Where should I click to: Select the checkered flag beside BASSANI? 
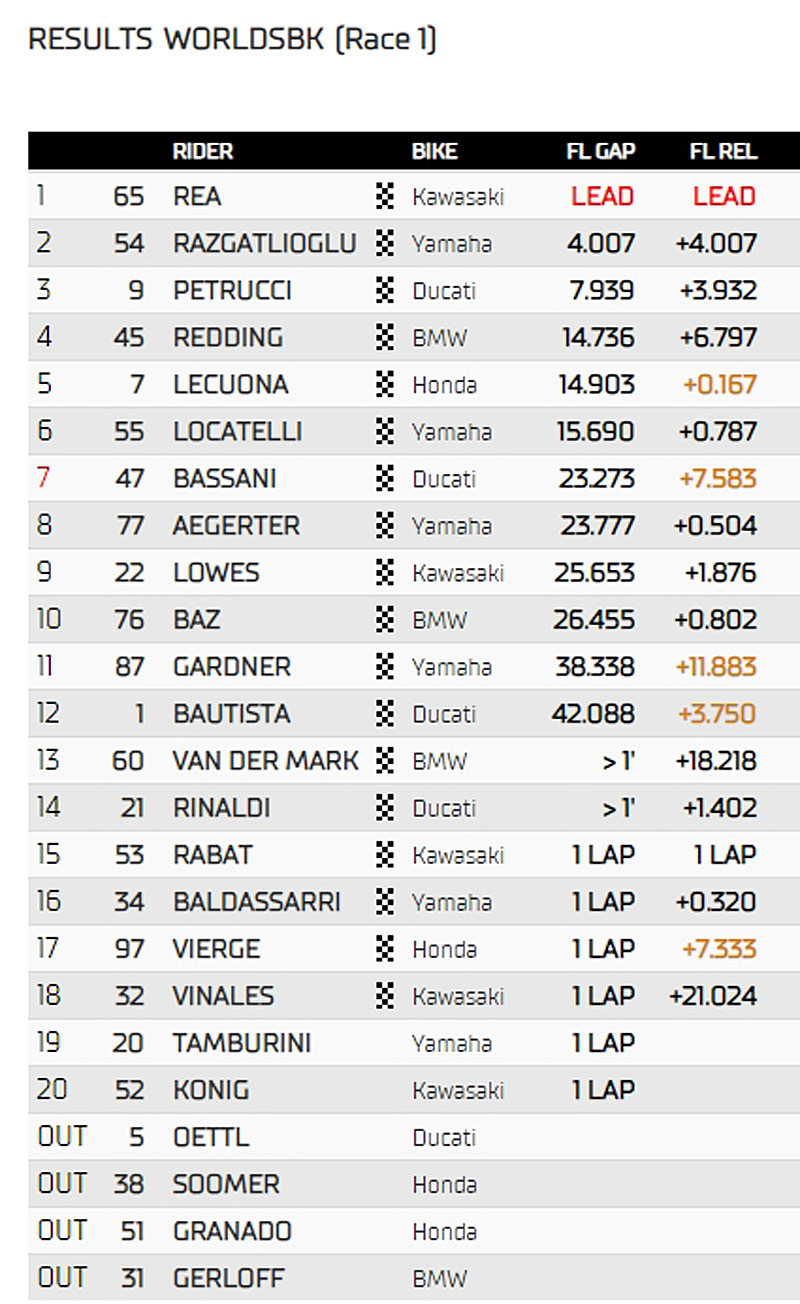coord(385,478)
